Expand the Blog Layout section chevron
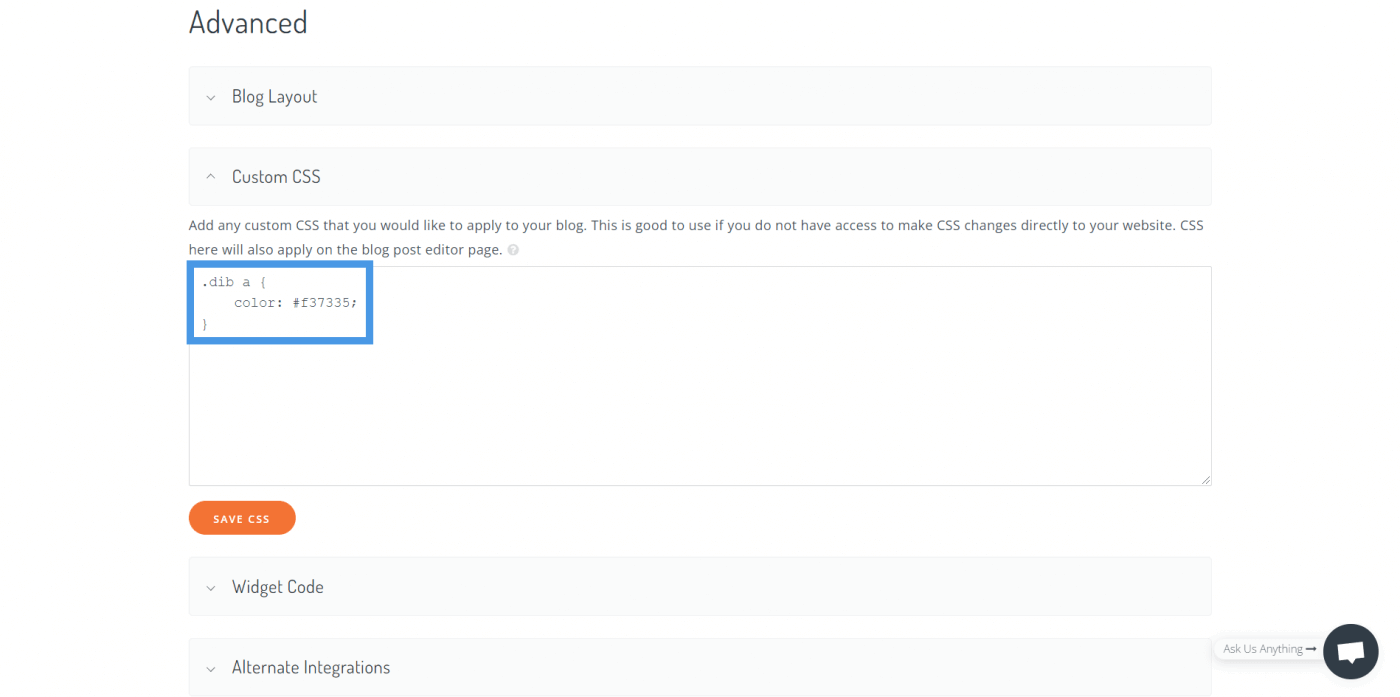The width and height of the screenshot is (1400, 697). point(210,97)
